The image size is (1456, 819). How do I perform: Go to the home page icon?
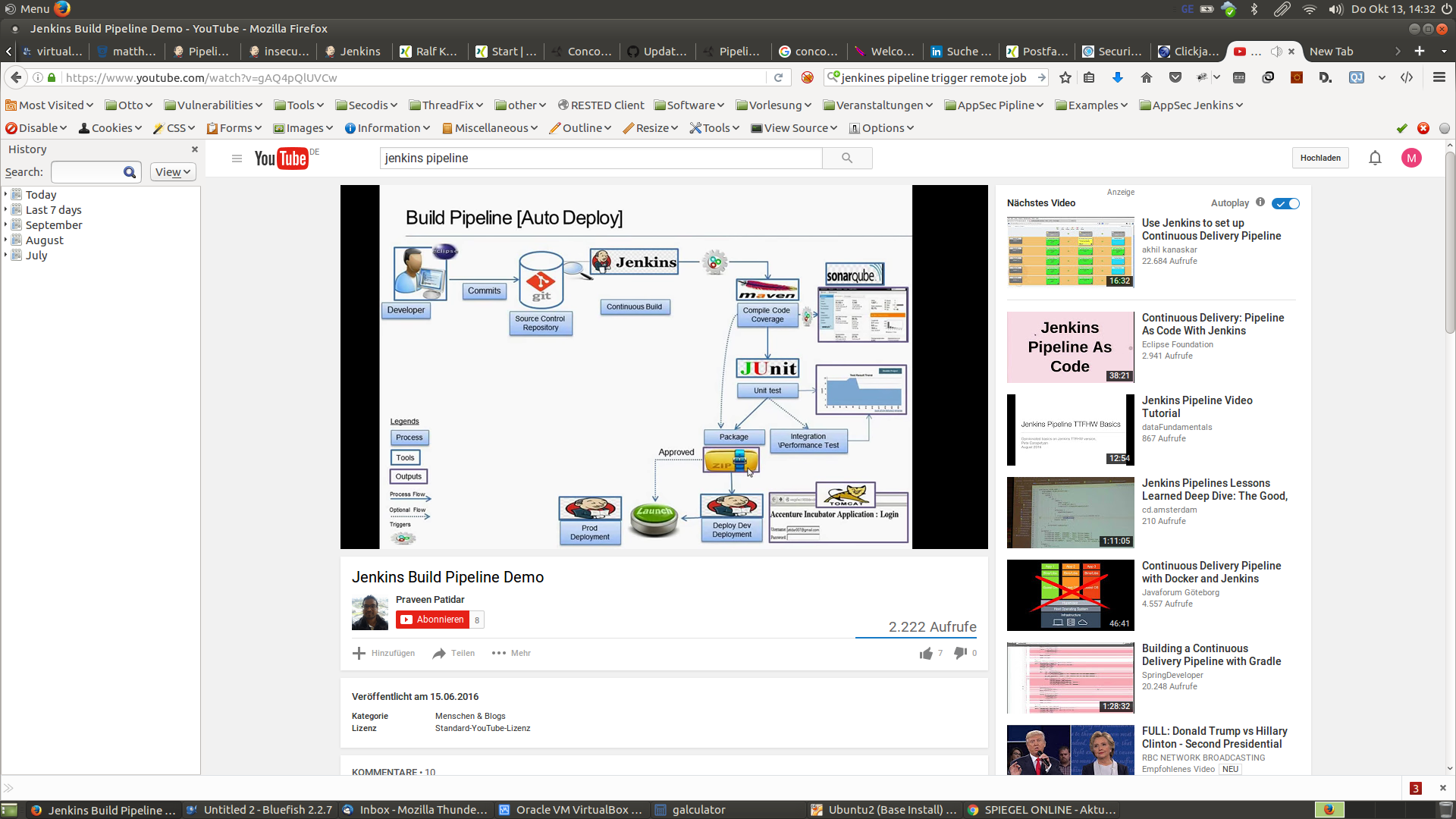coord(1147,77)
